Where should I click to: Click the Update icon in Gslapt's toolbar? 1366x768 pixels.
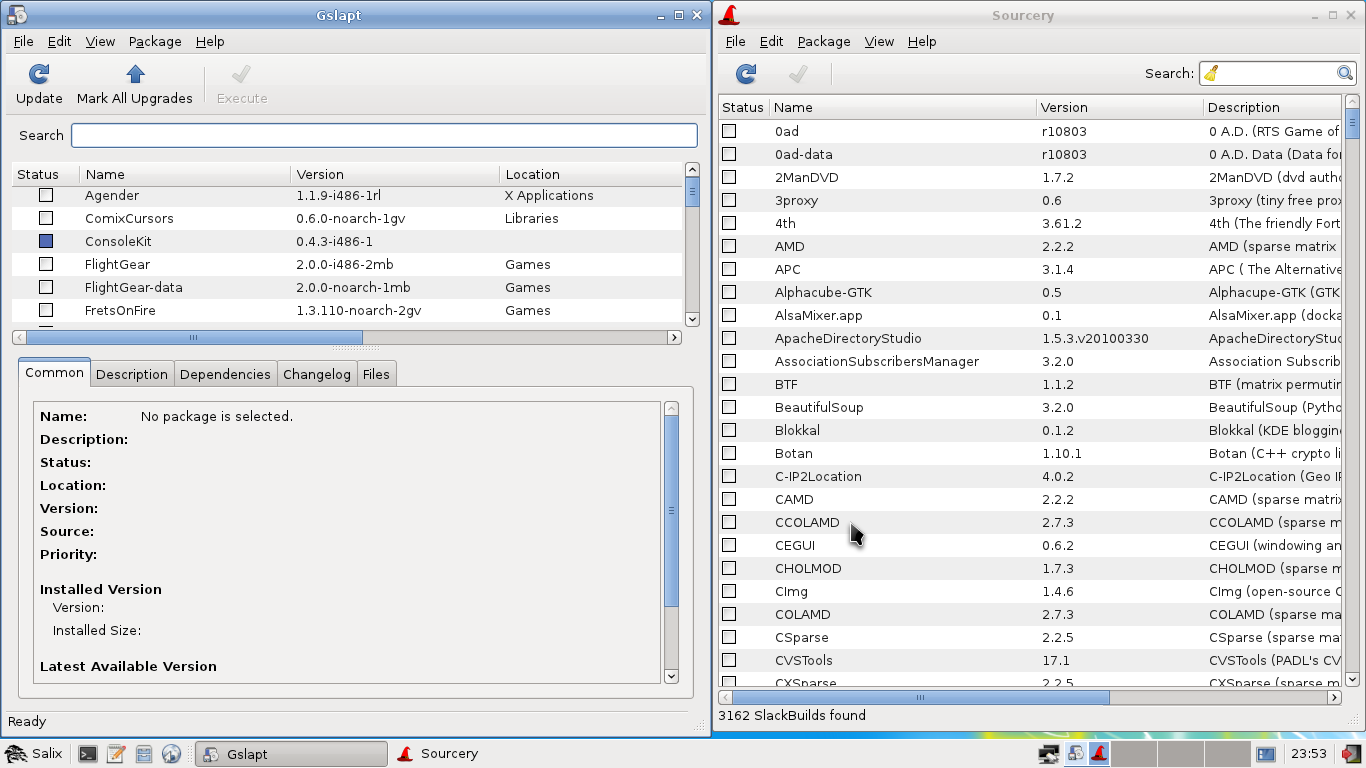(x=38, y=74)
